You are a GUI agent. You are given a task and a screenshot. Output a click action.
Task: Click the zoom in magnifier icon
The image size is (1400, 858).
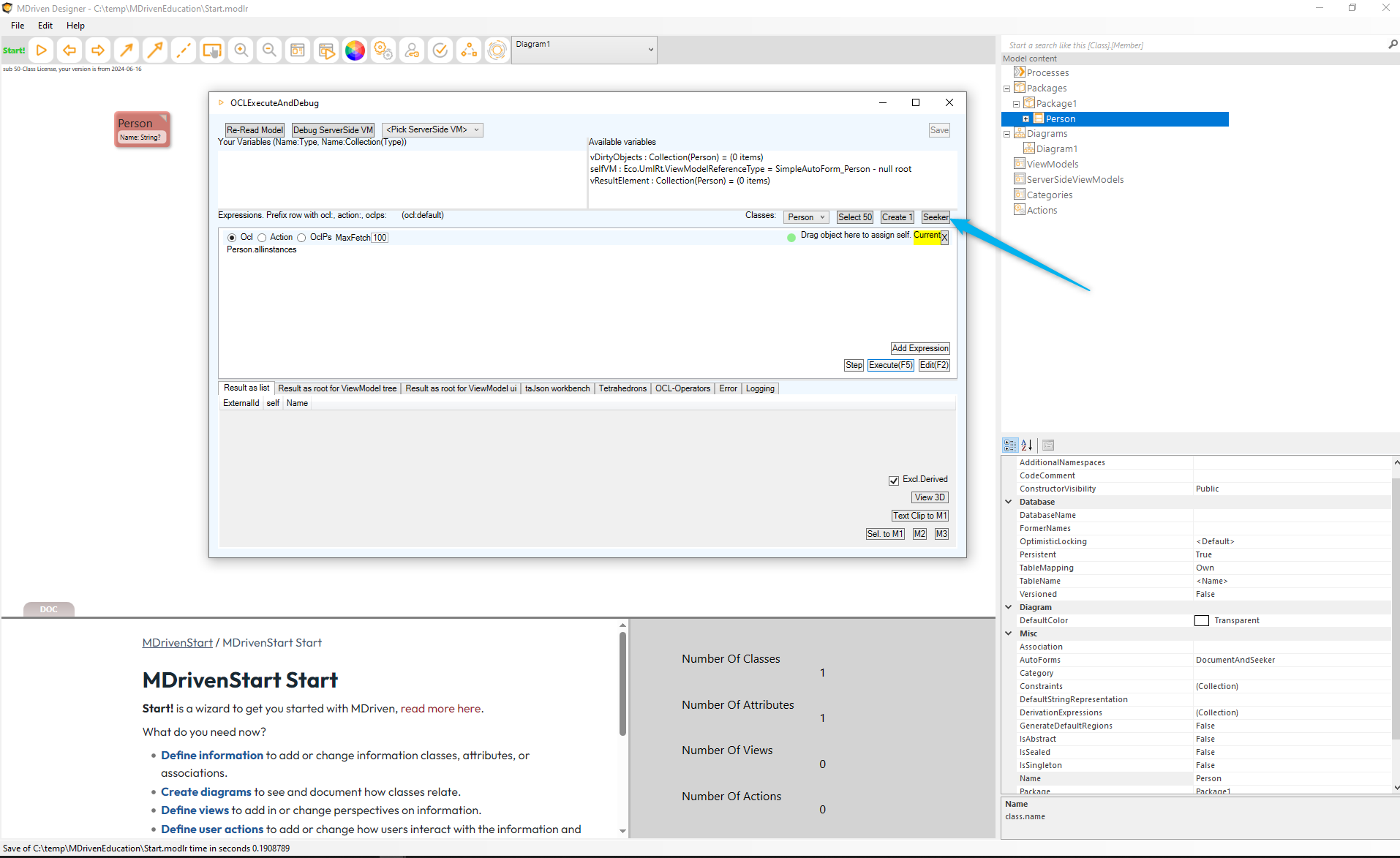tap(241, 50)
